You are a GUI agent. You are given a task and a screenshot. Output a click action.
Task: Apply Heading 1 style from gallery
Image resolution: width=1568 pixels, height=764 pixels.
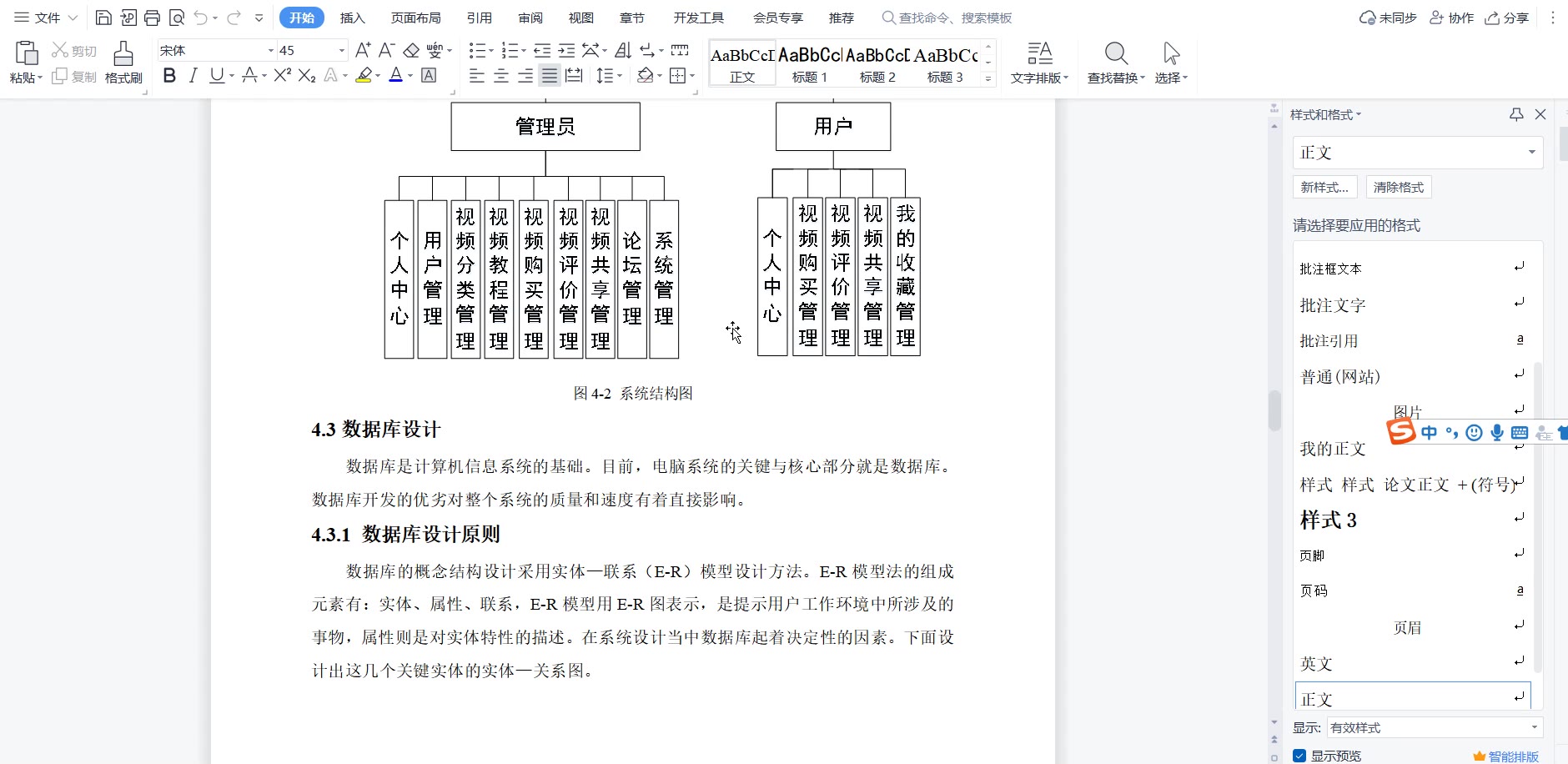point(810,63)
